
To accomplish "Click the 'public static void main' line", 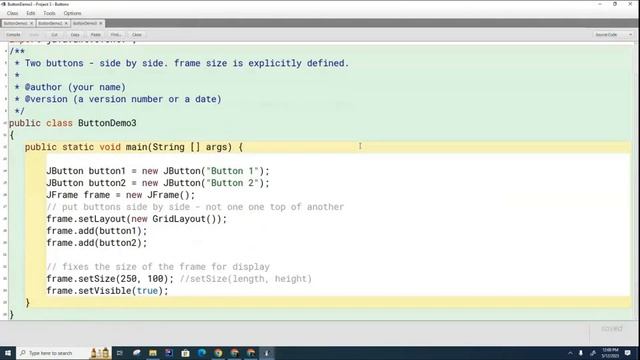I will (134, 147).
